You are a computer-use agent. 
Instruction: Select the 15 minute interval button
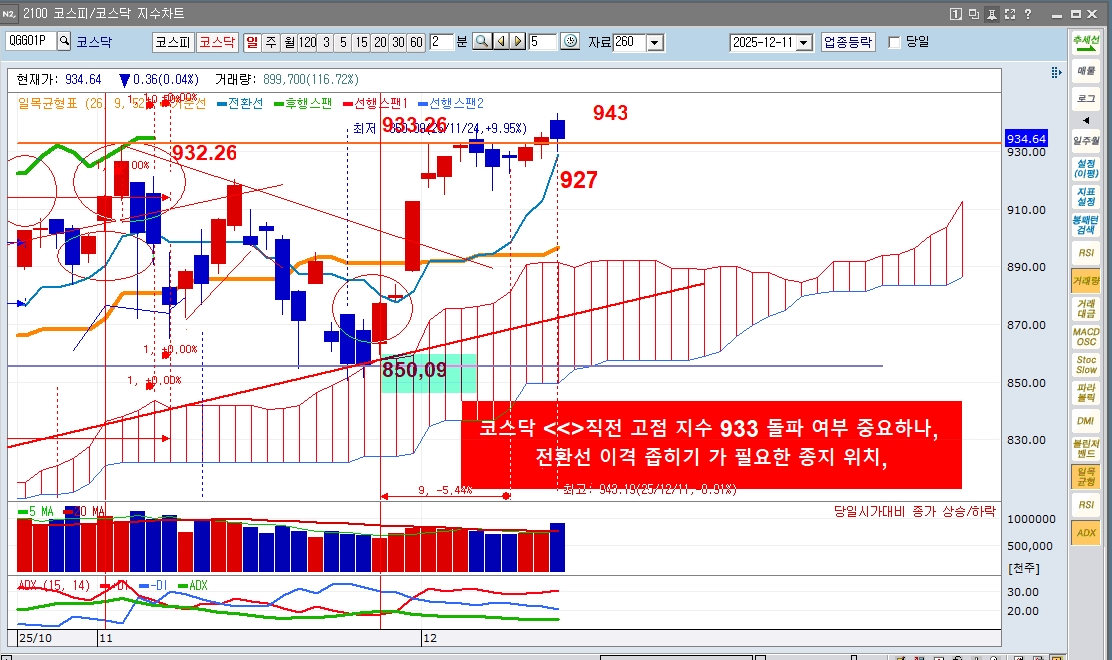[362, 42]
